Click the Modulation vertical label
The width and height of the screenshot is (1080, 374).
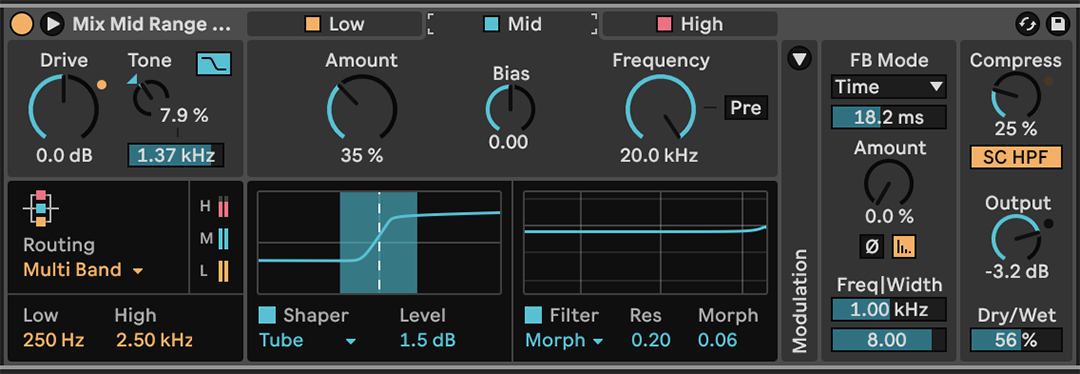799,301
